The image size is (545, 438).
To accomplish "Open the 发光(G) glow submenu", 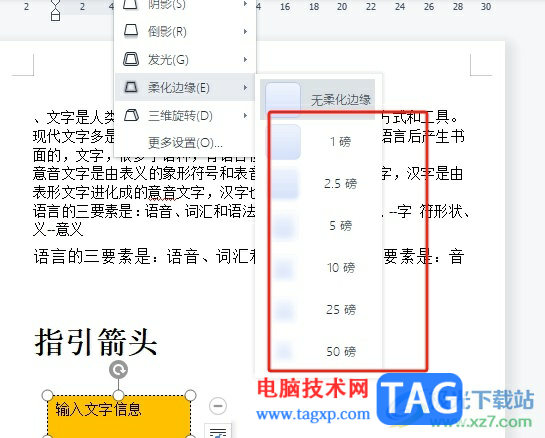I will pos(185,59).
